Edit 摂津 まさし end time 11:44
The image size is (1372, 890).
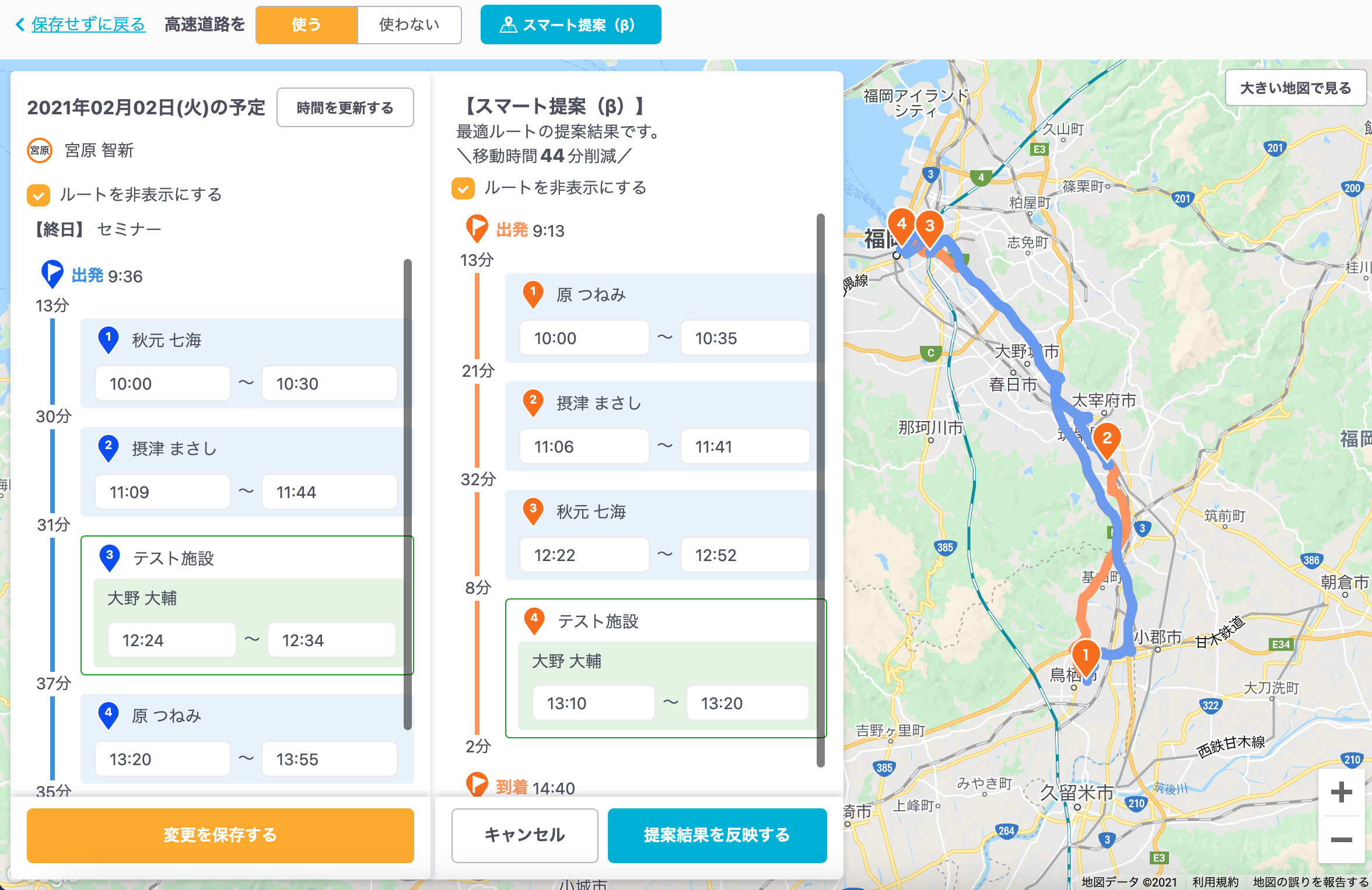click(x=329, y=492)
